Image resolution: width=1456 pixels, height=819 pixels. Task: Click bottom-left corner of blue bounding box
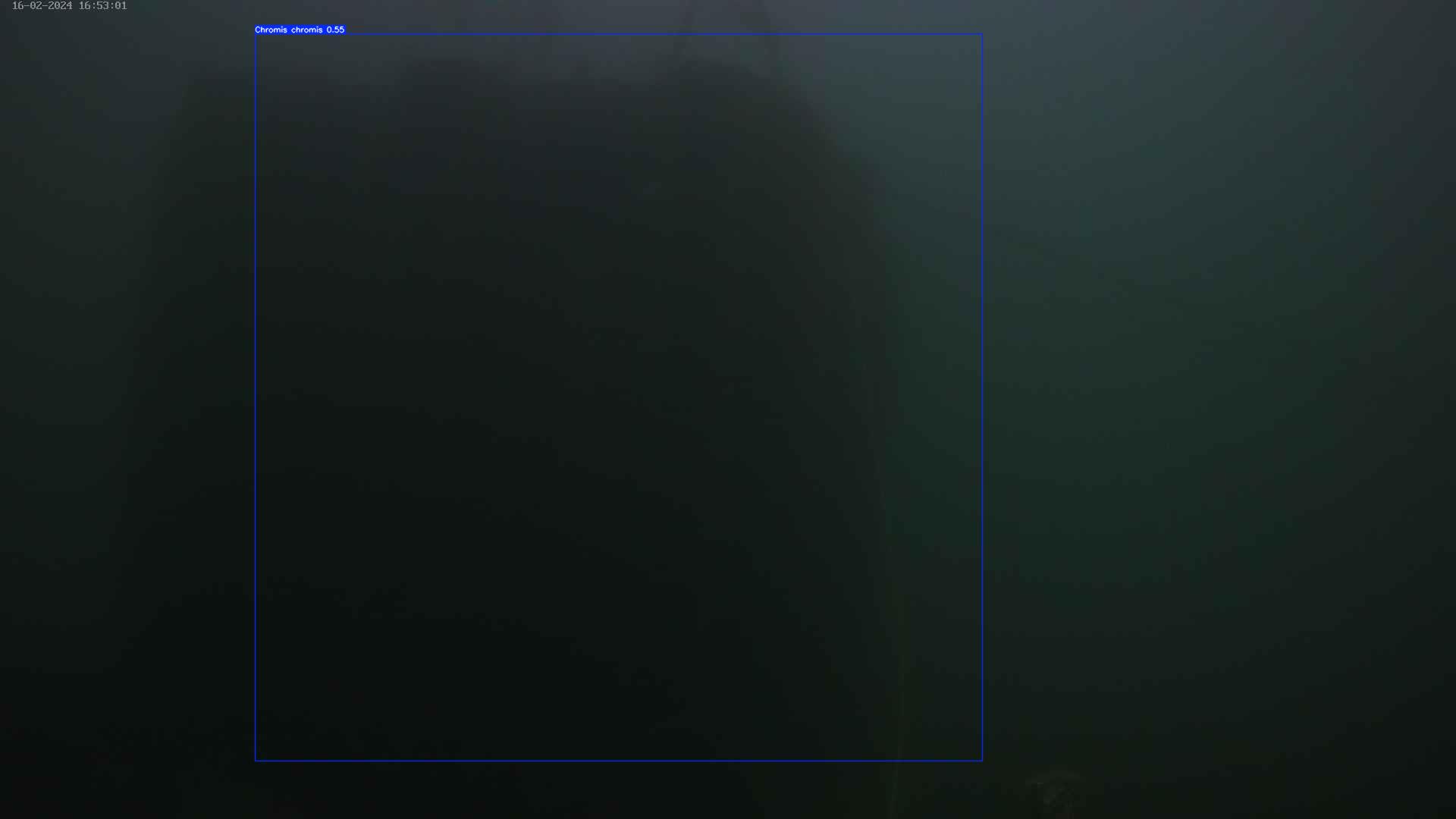pyautogui.click(x=256, y=760)
